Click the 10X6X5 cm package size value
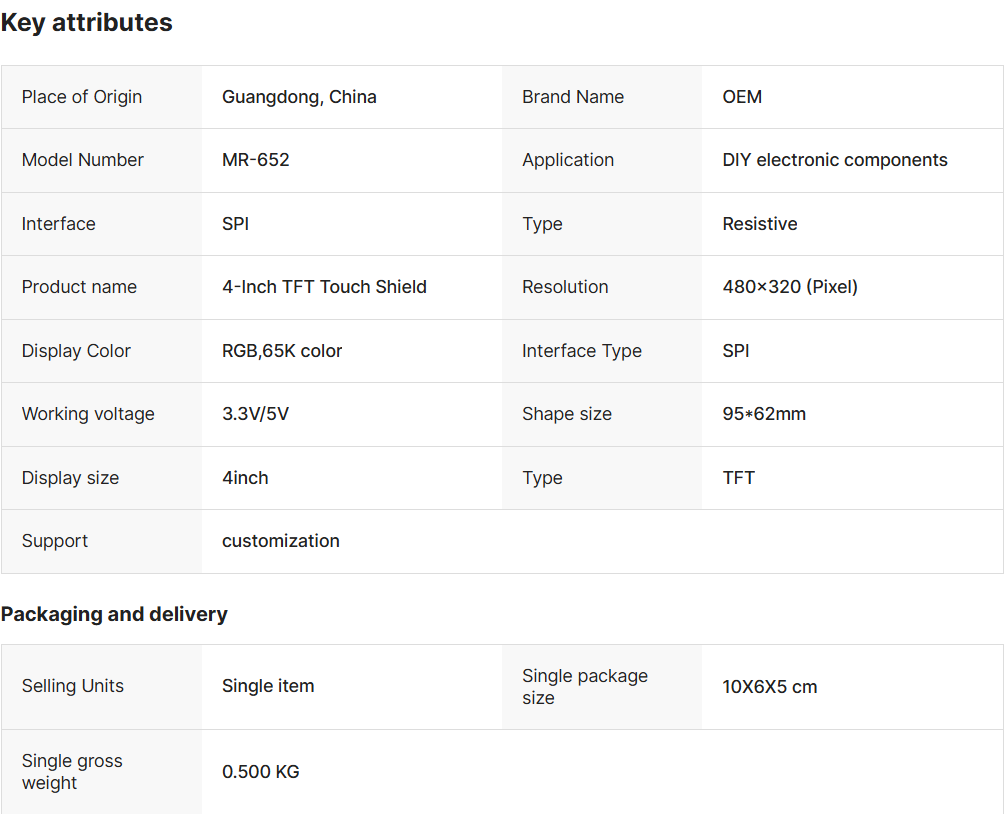1005x814 pixels. (769, 687)
